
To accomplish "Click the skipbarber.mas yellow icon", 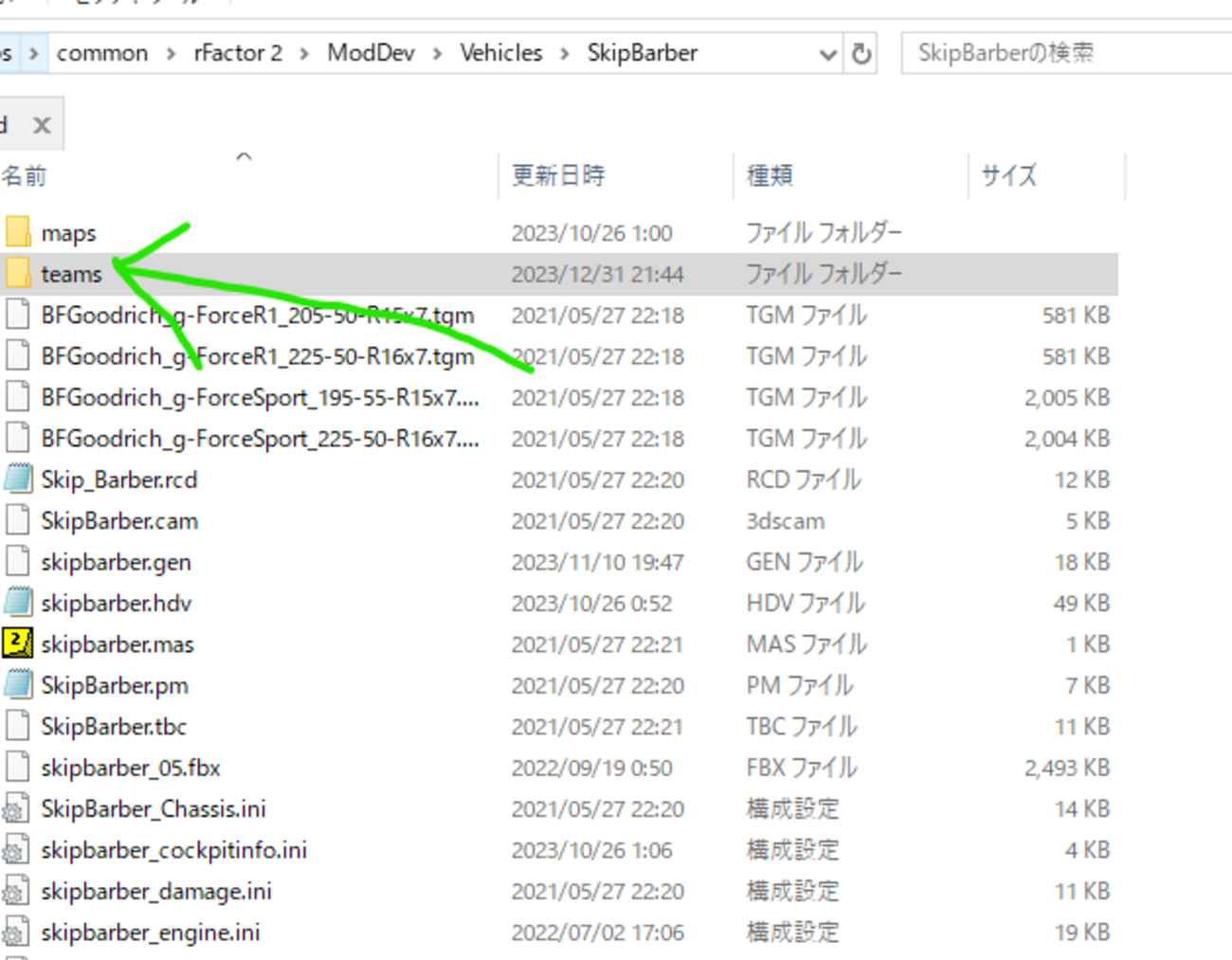I will coord(17,643).
